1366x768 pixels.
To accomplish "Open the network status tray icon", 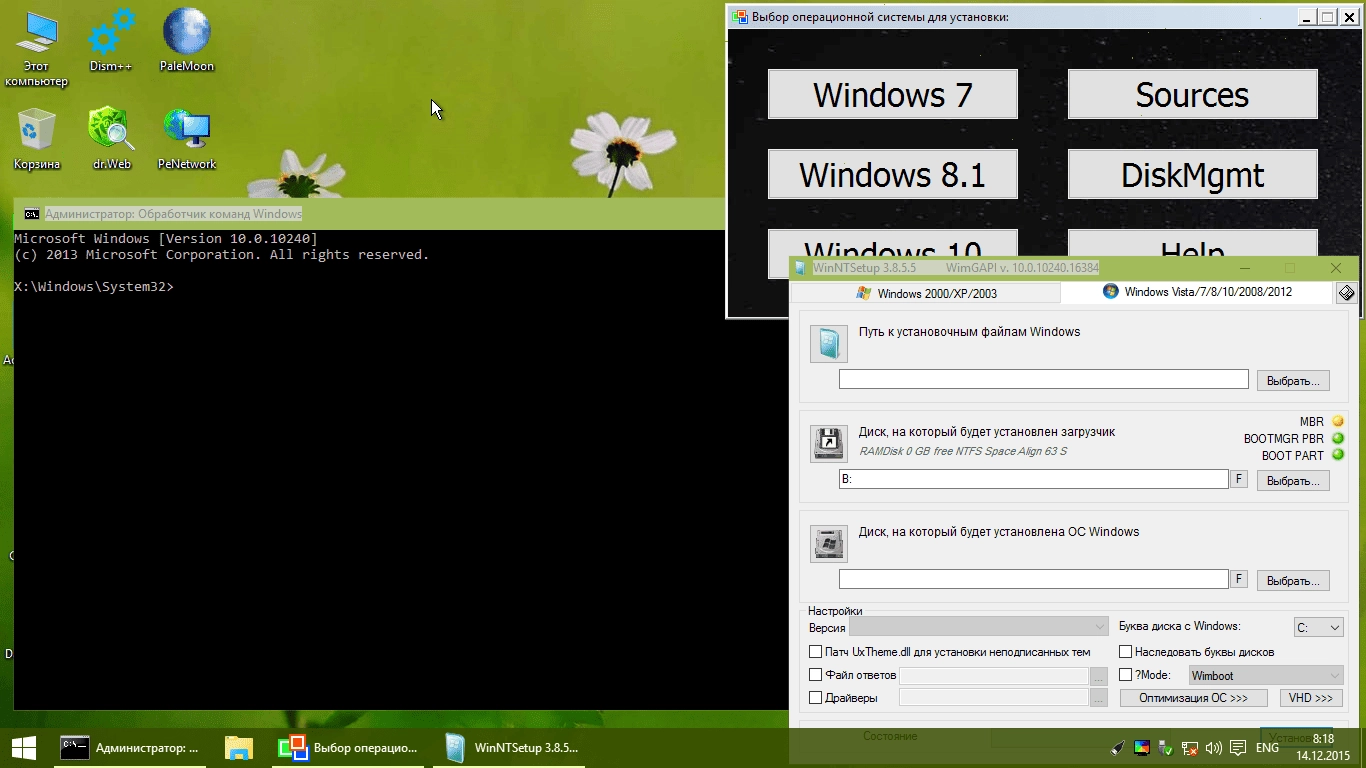I will (x=1190, y=748).
